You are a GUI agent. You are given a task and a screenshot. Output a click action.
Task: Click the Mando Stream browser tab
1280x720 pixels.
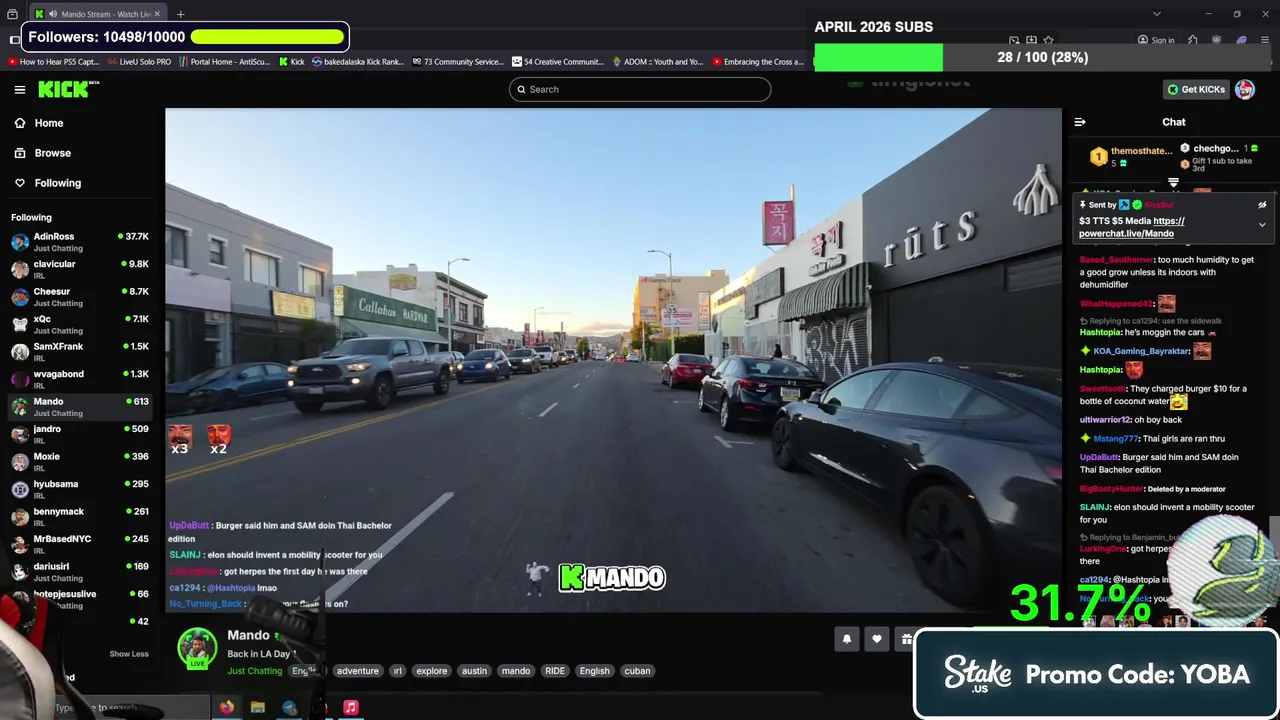(x=98, y=14)
